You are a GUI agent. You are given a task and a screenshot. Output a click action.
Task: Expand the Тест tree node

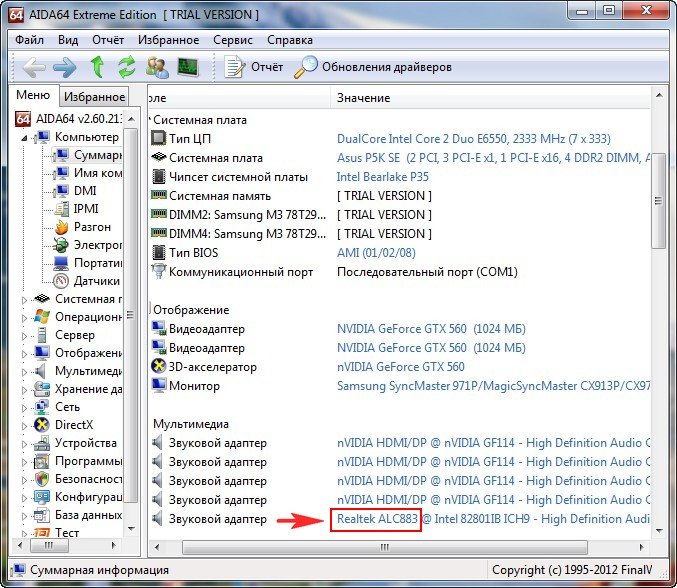pos(24,534)
